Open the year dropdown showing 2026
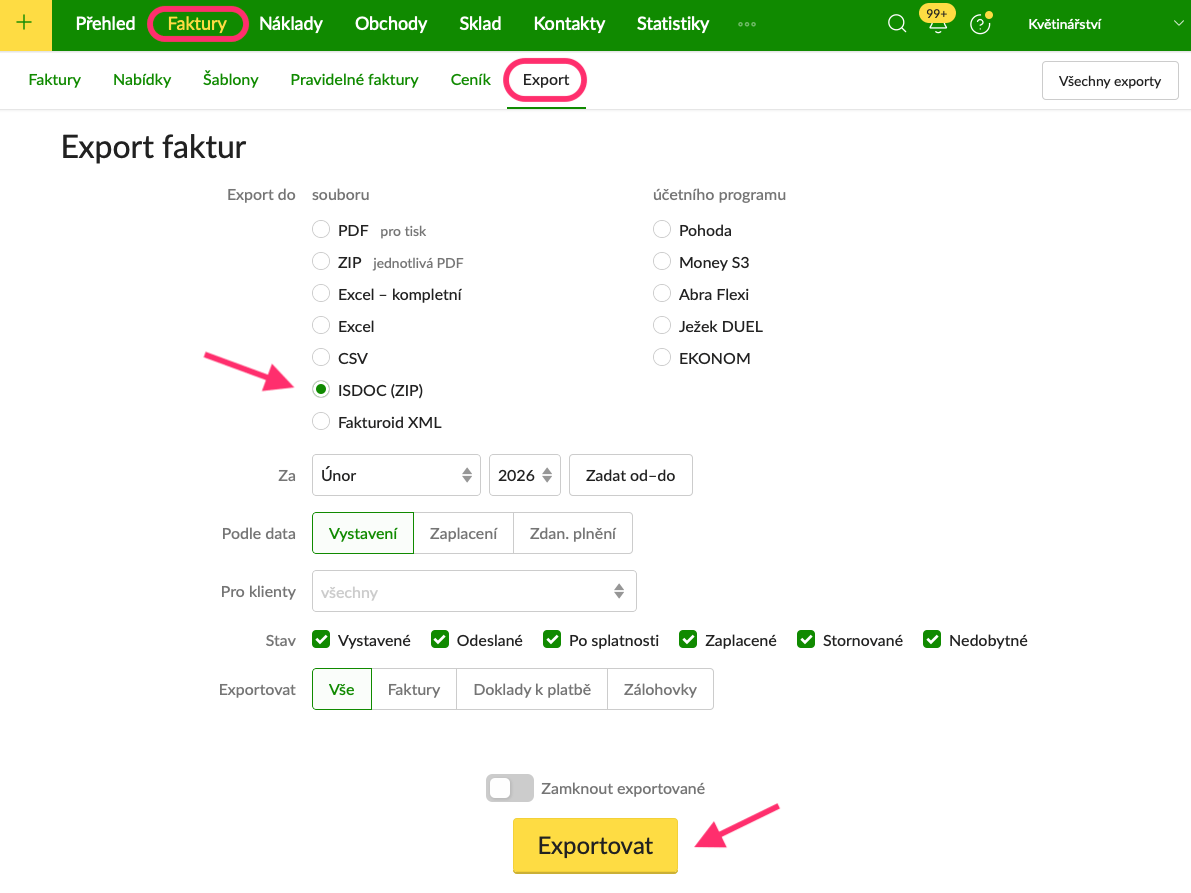Image resolution: width=1191 pixels, height=893 pixels. point(525,475)
